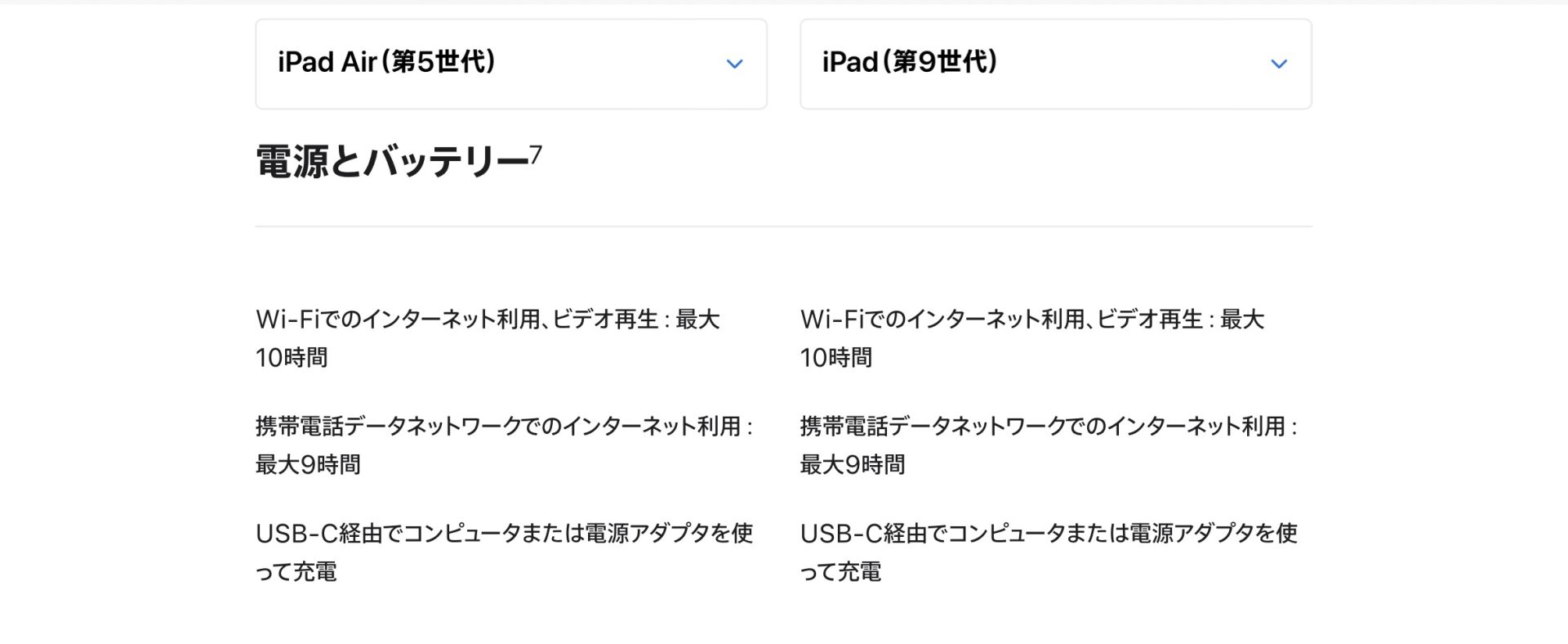Screen dimensions: 1568x644
Task: Click Wi-Fi battery spec in iPad 第9世代 column
Action: (1031, 320)
